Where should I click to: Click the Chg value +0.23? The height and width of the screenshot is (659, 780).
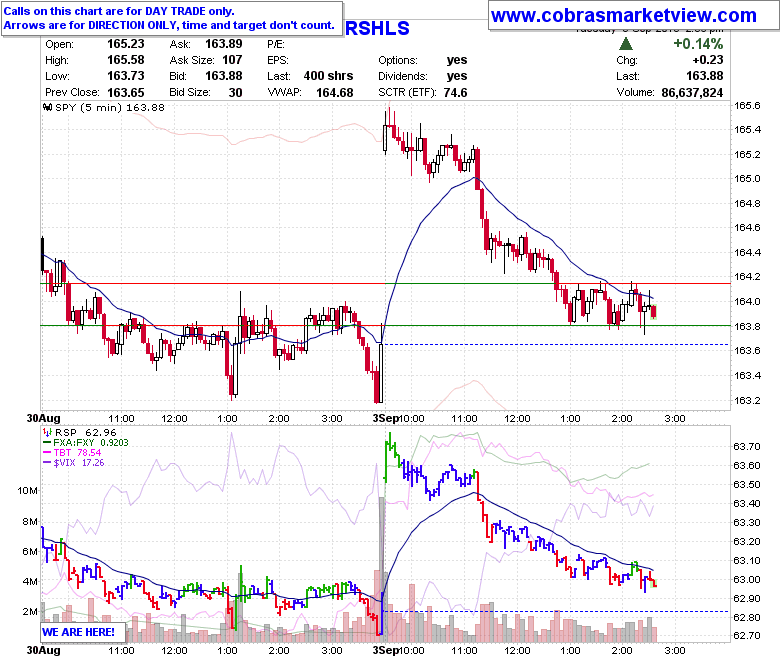pos(707,60)
